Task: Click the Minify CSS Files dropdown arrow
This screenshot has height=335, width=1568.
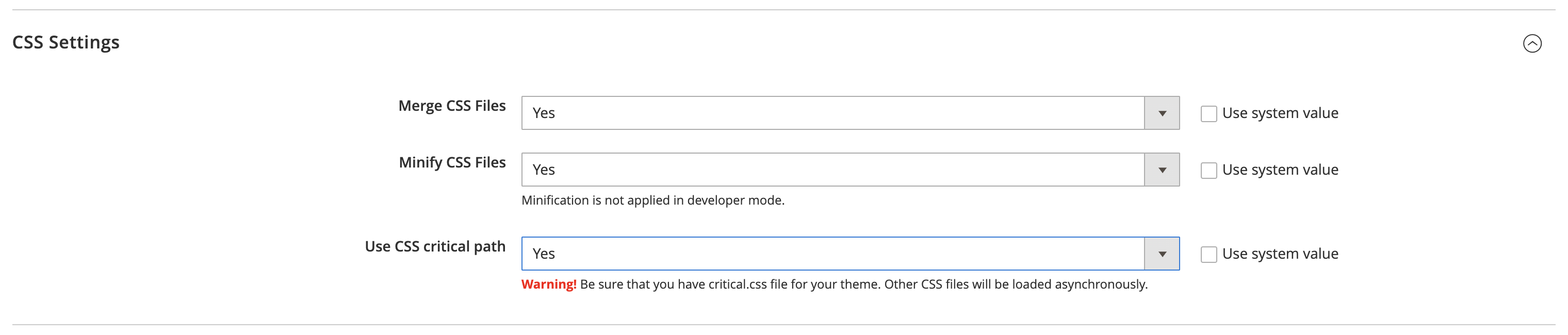Action: (1162, 170)
